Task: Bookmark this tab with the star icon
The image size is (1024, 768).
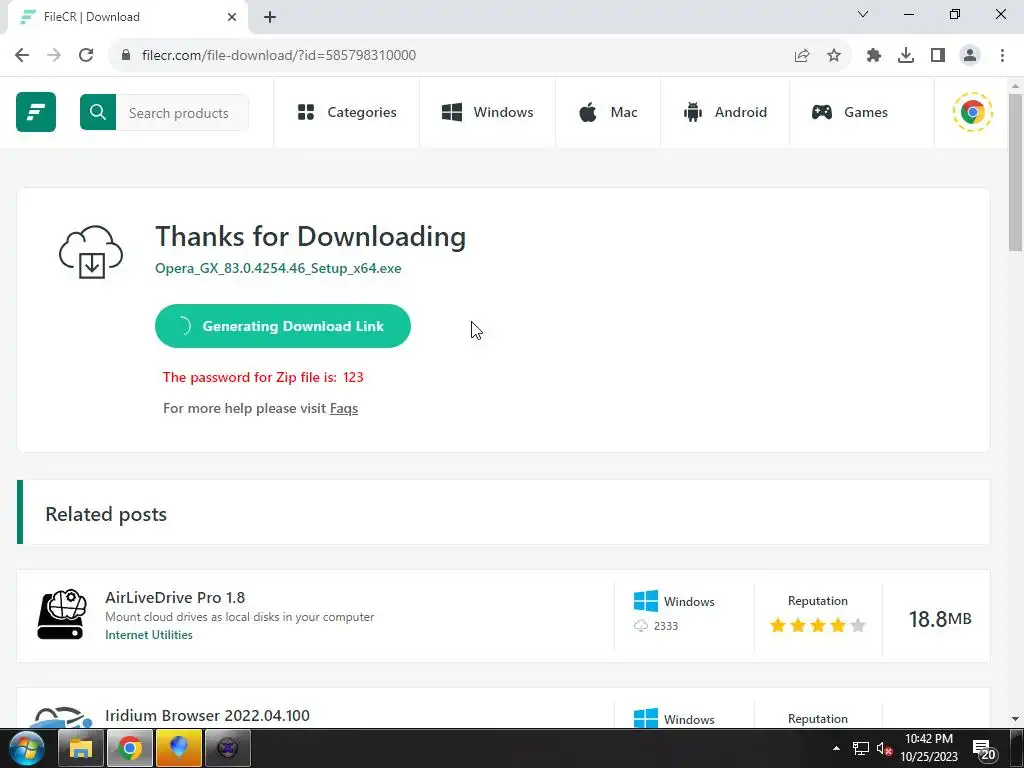Action: [x=834, y=56]
